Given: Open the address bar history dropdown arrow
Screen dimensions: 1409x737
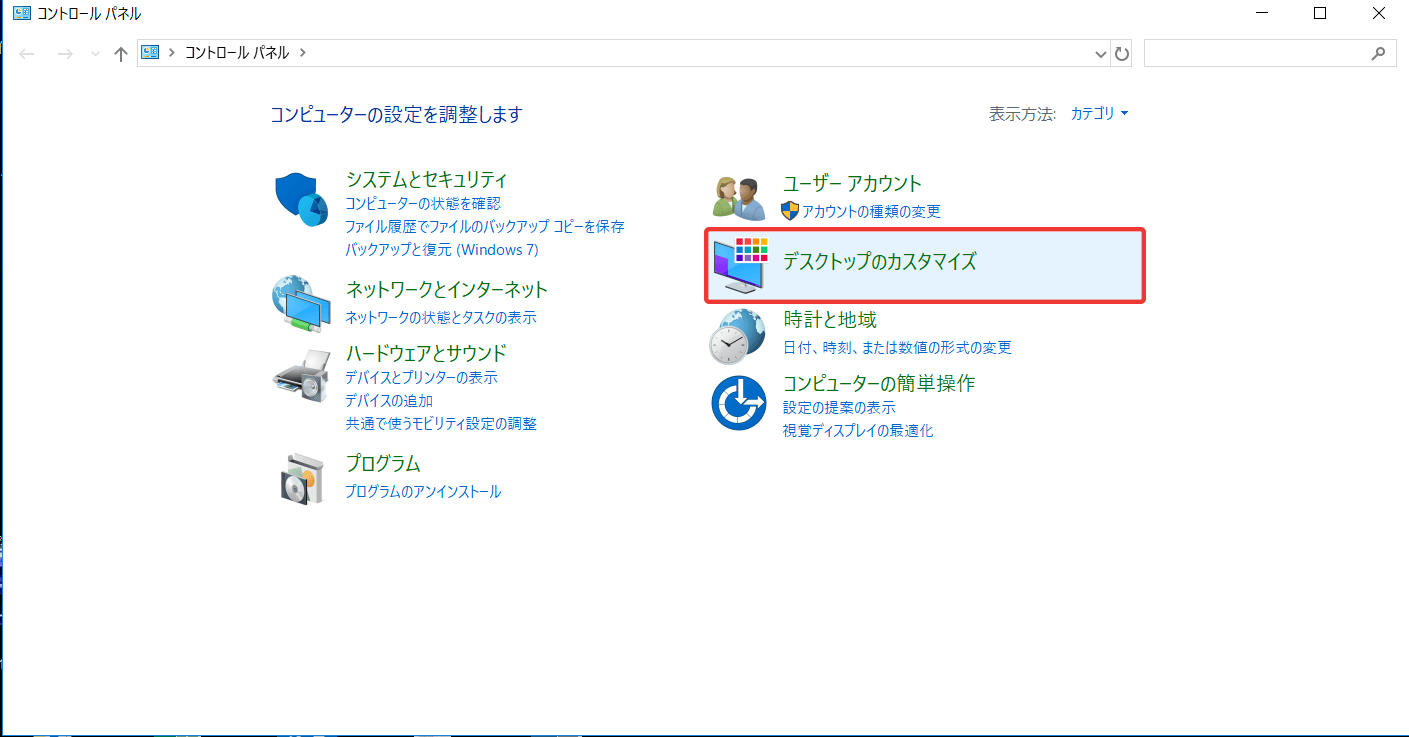Looking at the screenshot, I should [x=1101, y=54].
